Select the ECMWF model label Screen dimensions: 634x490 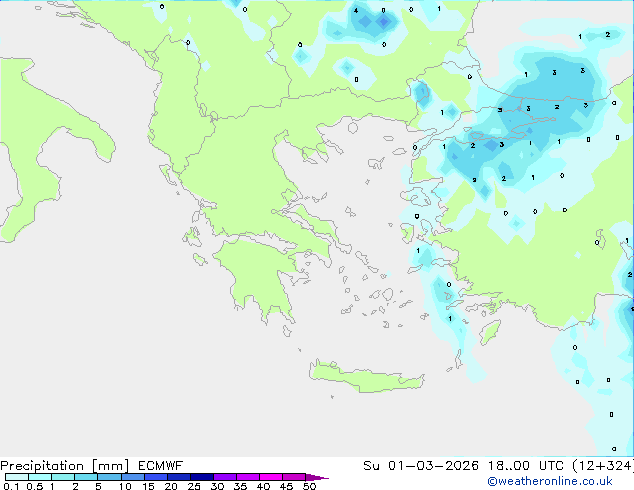(160, 466)
